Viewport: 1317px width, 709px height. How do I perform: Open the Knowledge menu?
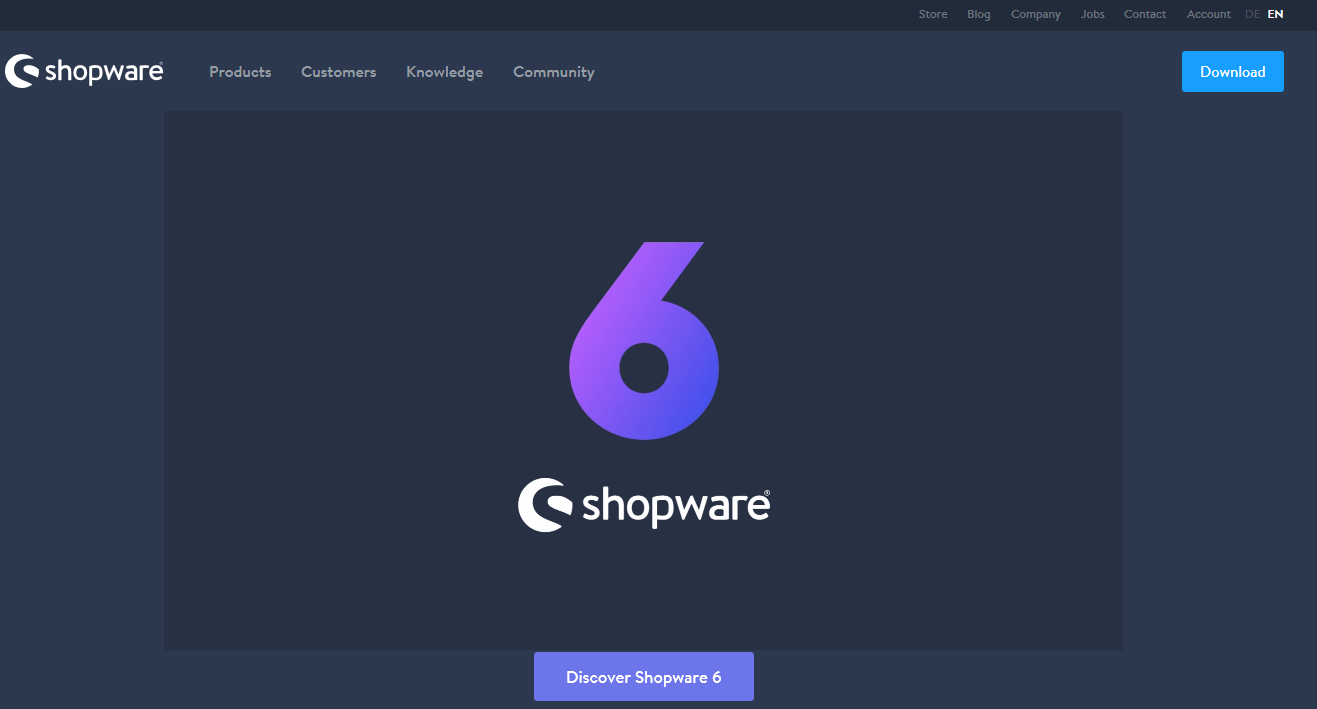pyautogui.click(x=445, y=72)
